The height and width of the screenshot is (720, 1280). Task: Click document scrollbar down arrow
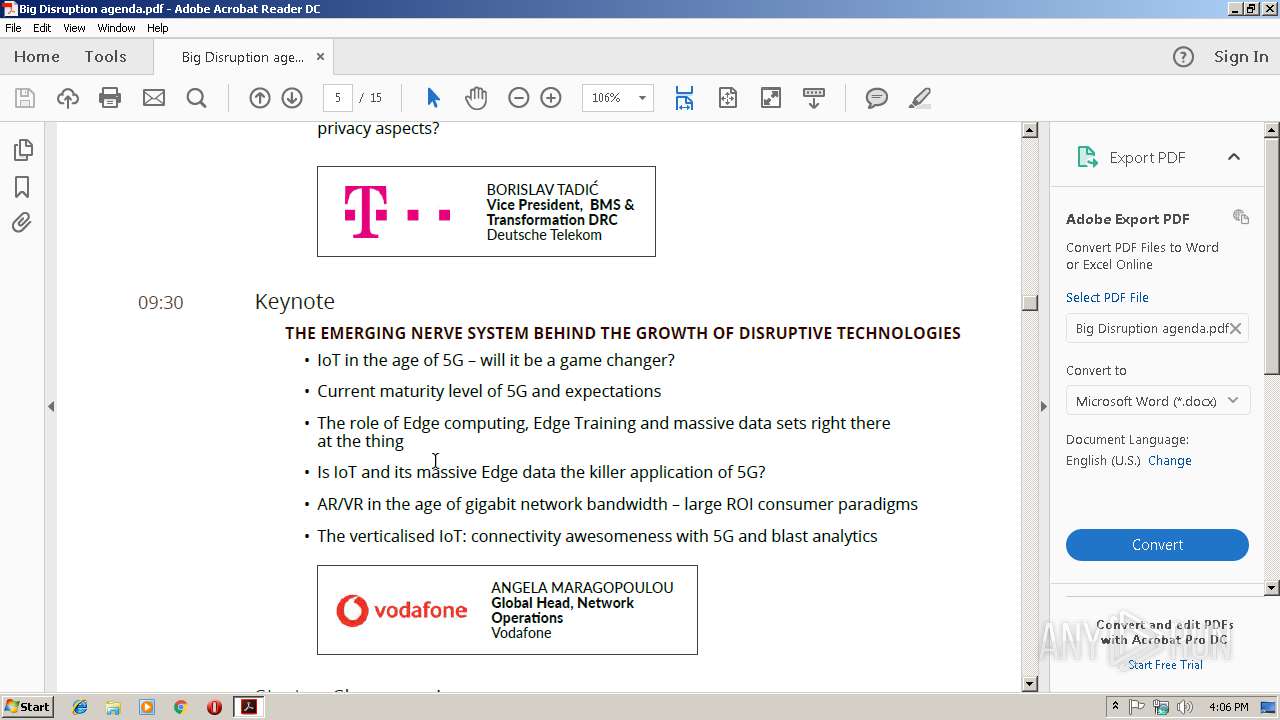click(x=1030, y=684)
